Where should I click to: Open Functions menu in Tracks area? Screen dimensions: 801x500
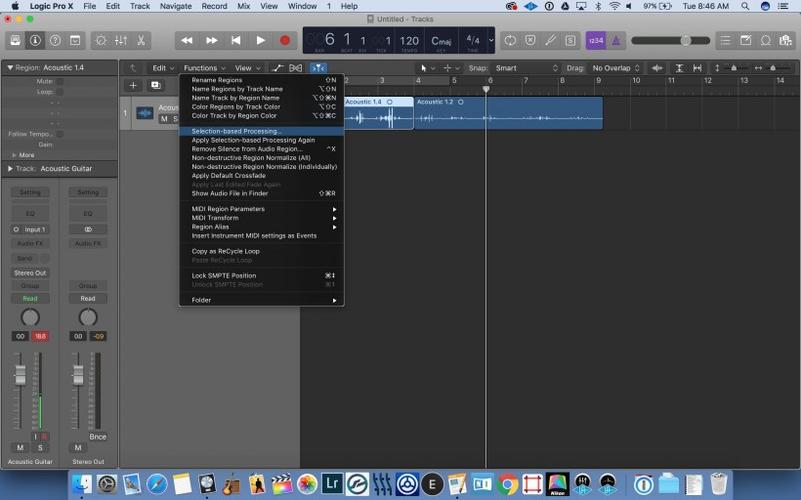pyautogui.click(x=204, y=68)
